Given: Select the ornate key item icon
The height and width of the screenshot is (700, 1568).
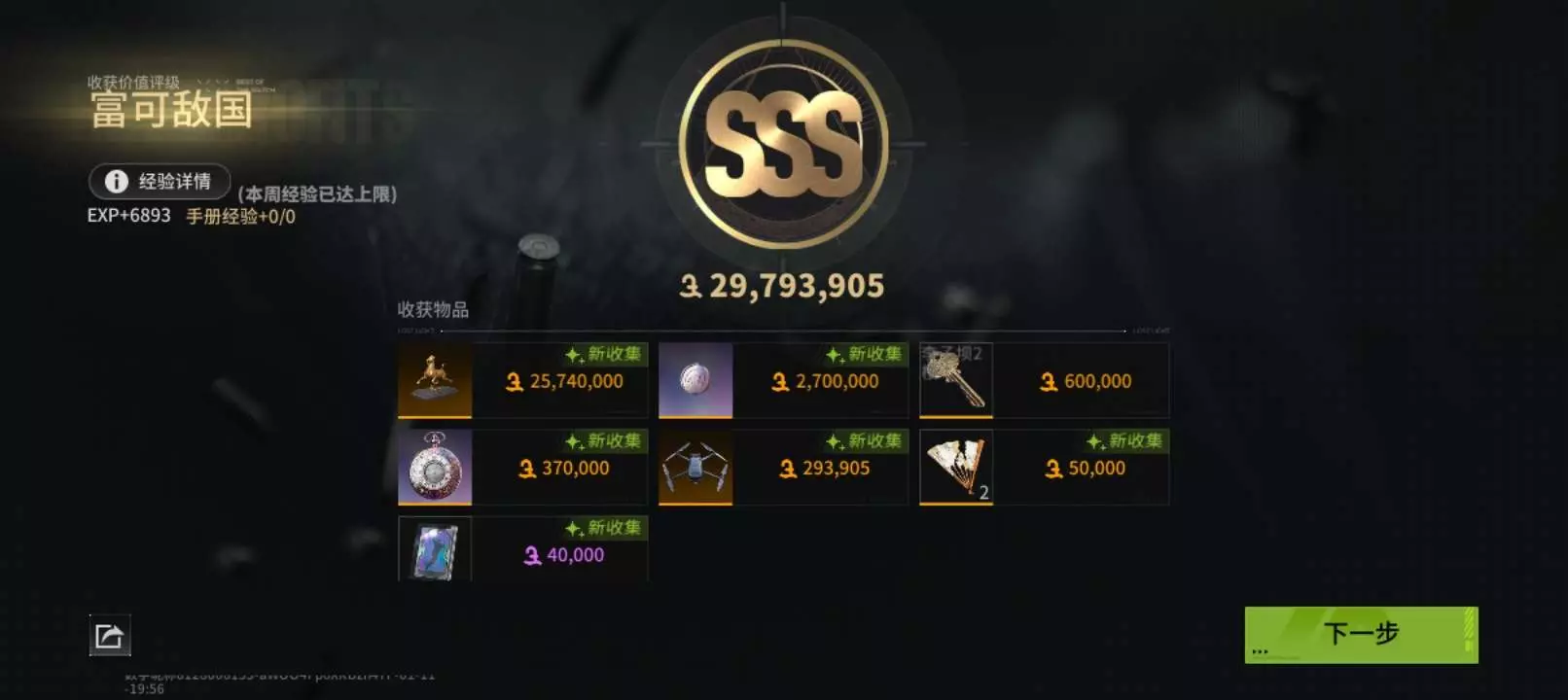Looking at the screenshot, I should (x=956, y=380).
